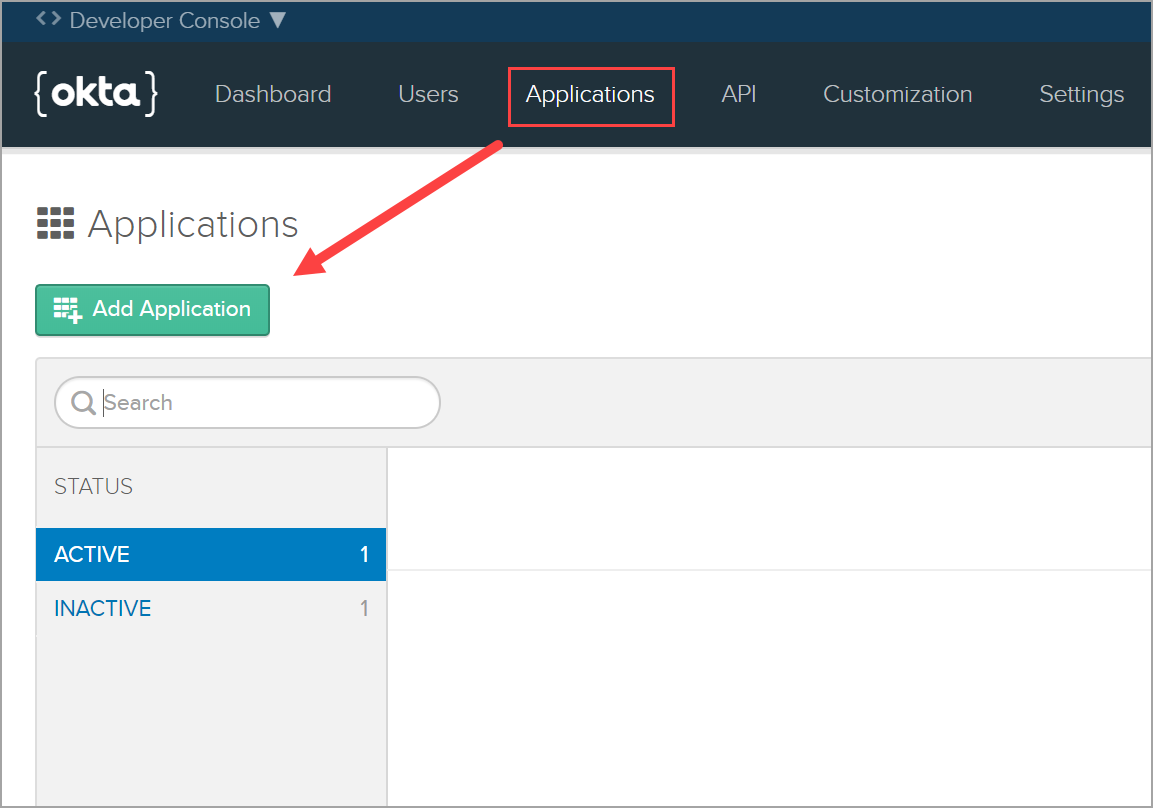1153x808 pixels.
Task: Click the add-application grid-plus icon on the green button
Action: coord(65,309)
